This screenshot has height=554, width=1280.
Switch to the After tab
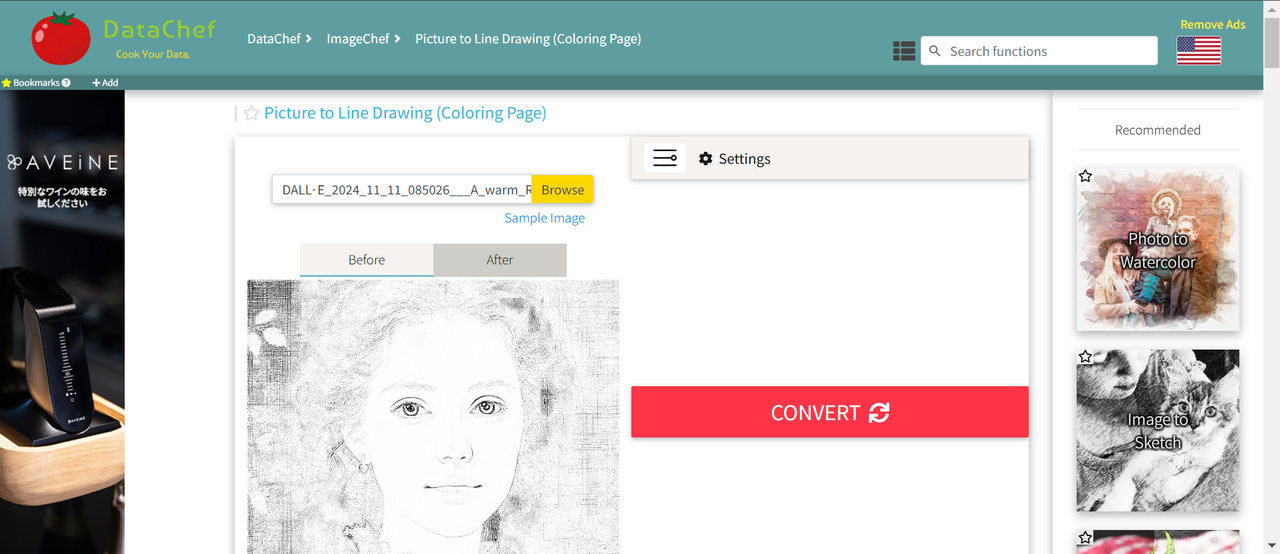click(x=500, y=260)
